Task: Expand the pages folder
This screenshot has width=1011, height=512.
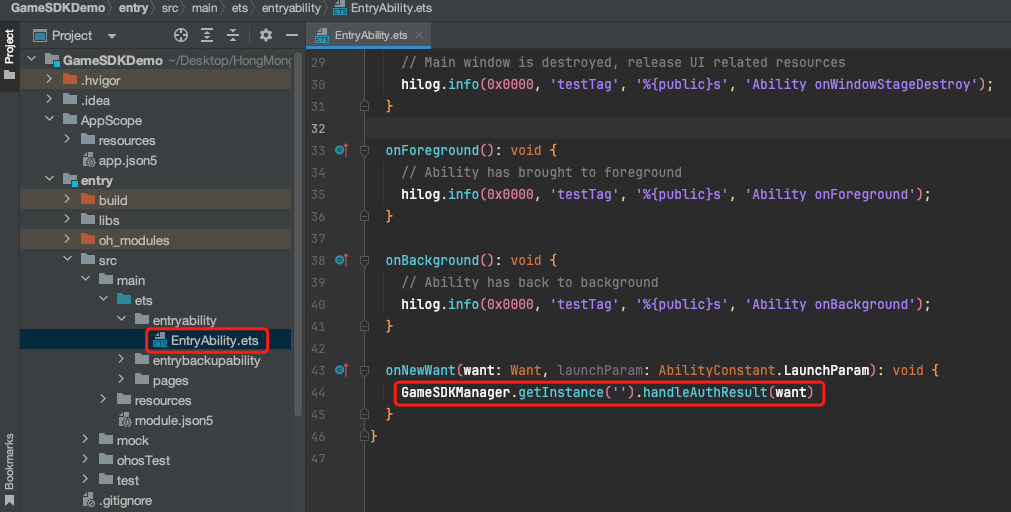Action: click(122, 380)
